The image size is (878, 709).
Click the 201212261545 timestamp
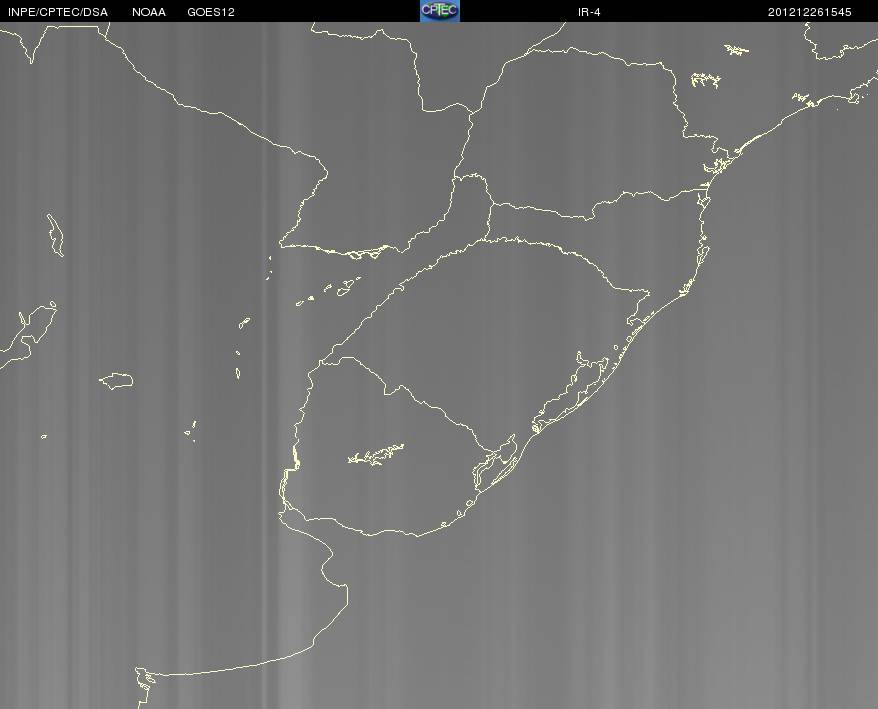pyautogui.click(x=809, y=12)
